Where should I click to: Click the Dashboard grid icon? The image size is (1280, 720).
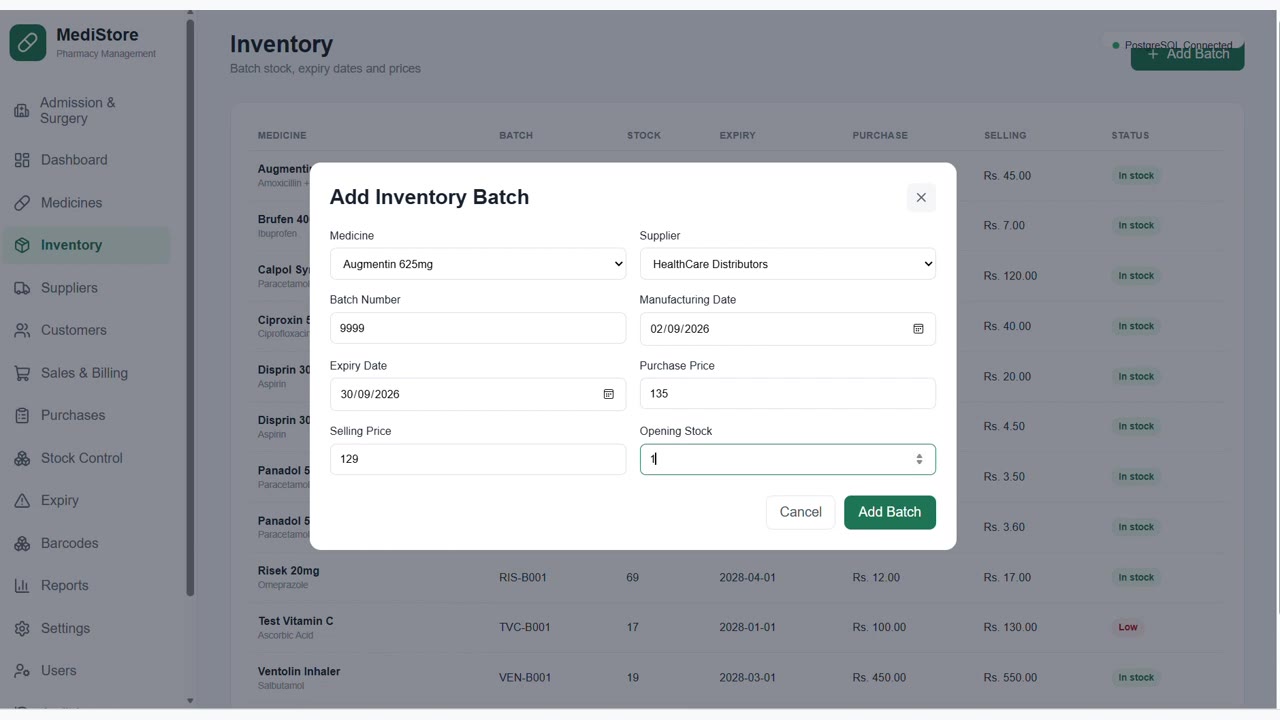click(22, 160)
